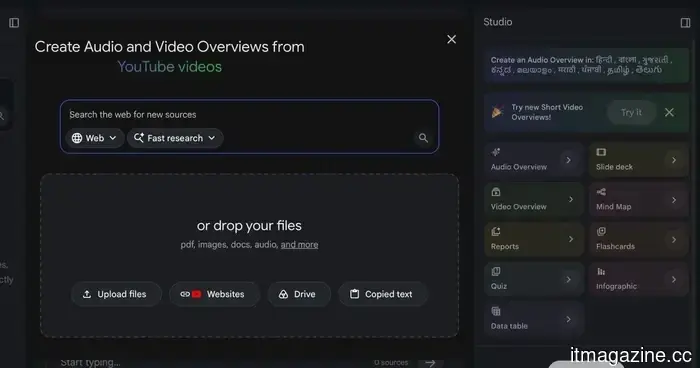
Task: Click the Drive logo icon
Action: coord(283,294)
